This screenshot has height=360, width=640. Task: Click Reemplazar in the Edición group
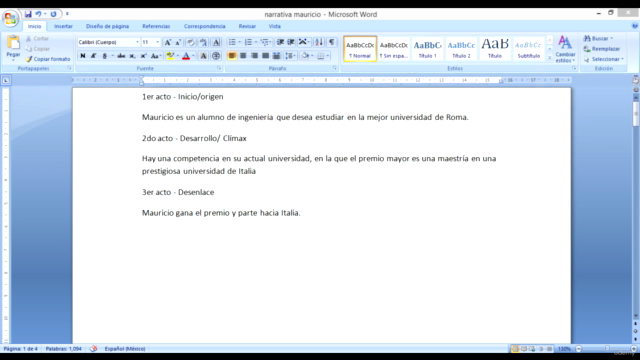coord(602,49)
